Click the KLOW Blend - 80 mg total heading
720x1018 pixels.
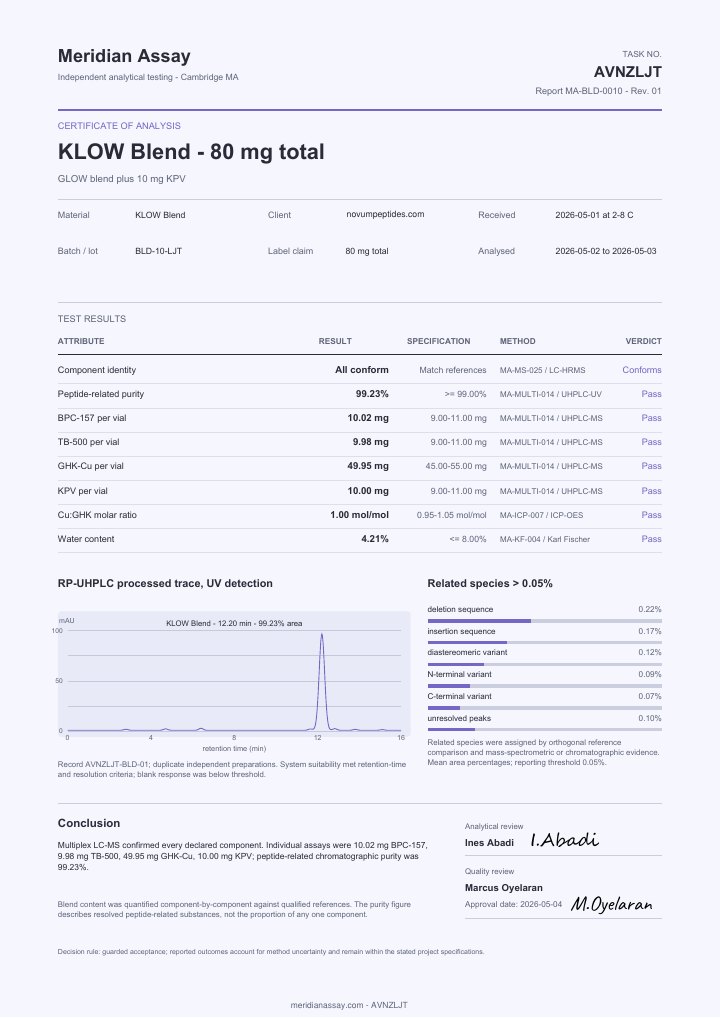click(x=191, y=152)
